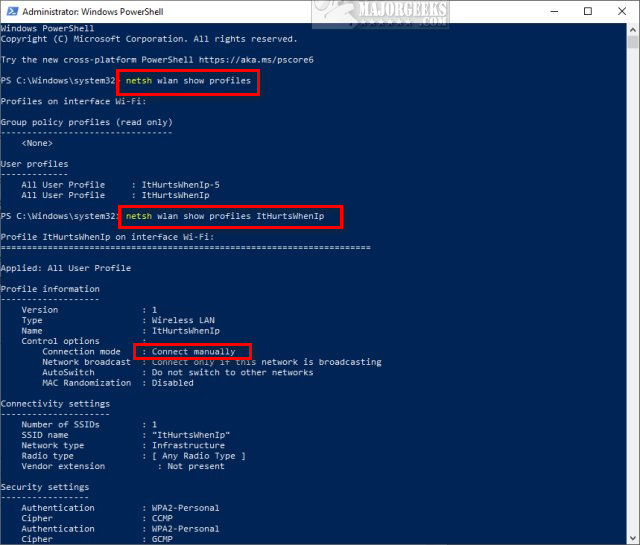Click the quoted SSID name "ItHurtsWhenIp"
Image resolution: width=640 pixels, height=545 pixels.
[191, 435]
